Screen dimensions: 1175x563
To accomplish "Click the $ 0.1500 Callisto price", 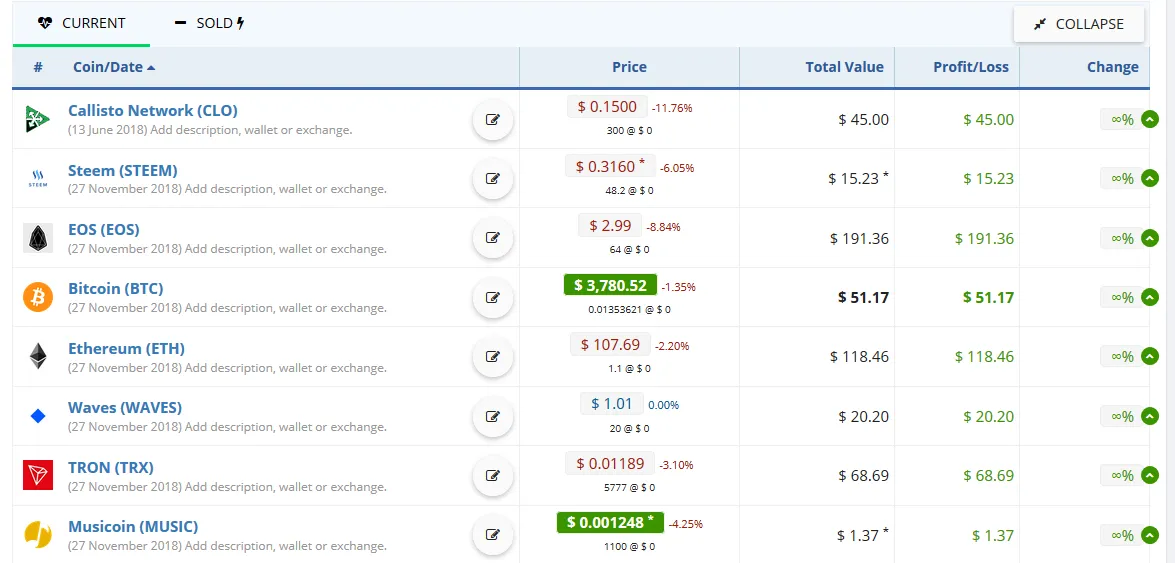I will (x=608, y=106).
